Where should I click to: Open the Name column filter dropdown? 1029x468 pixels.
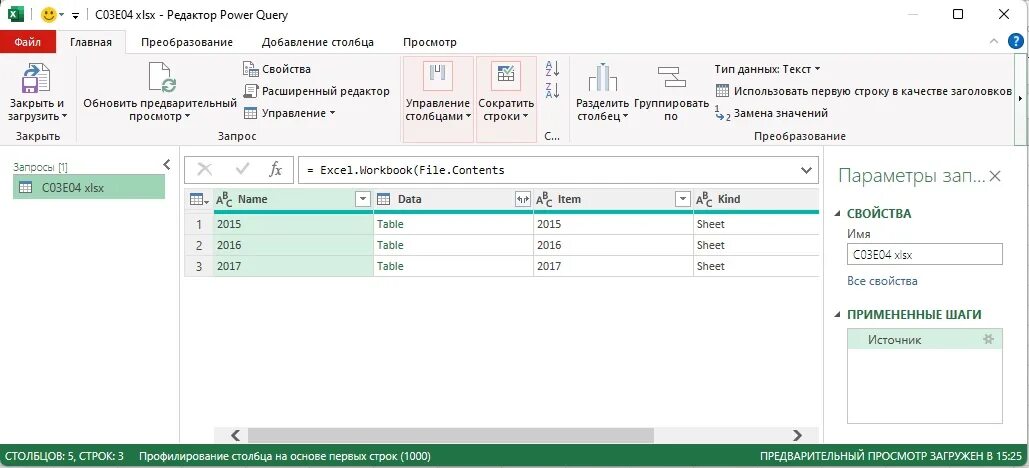(363, 200)
